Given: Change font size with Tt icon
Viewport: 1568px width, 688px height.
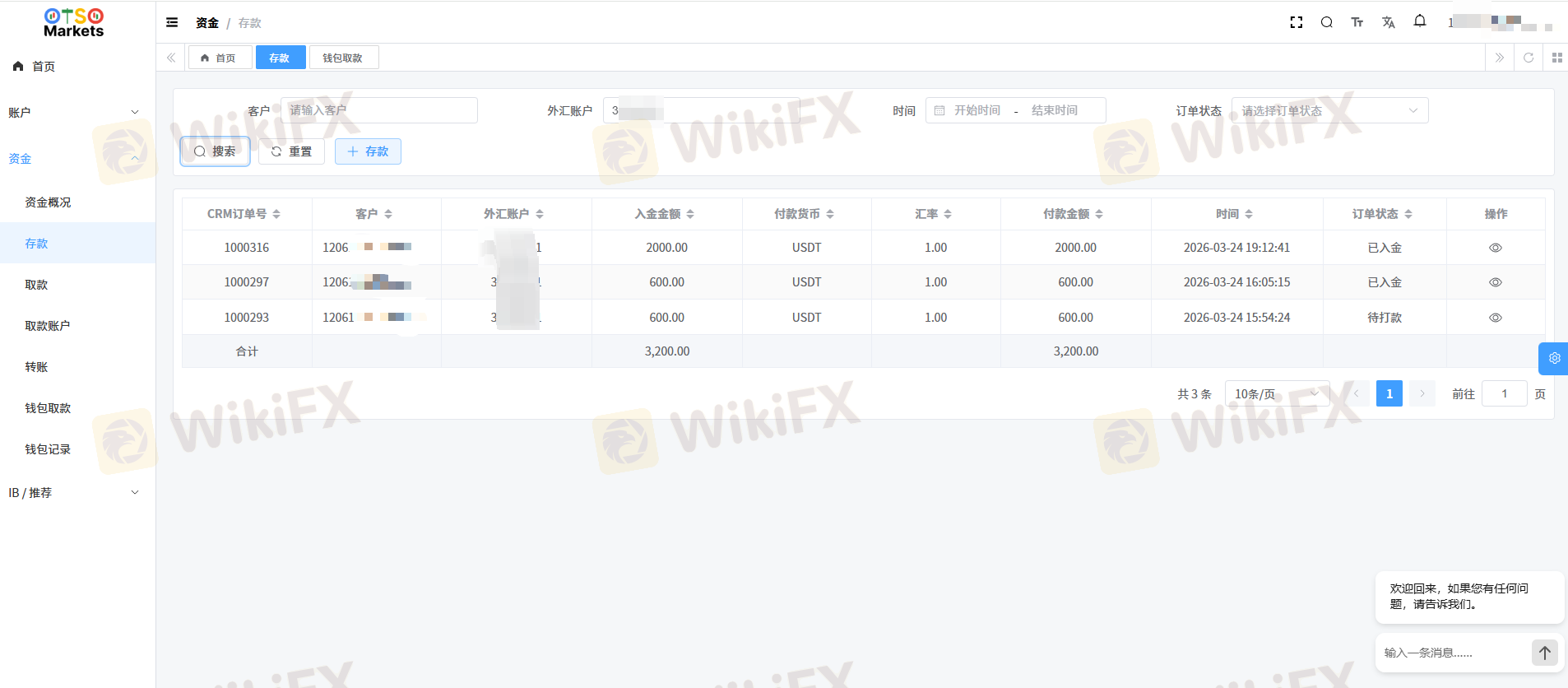Looking at the screenshot, I should pos(1357,22).
